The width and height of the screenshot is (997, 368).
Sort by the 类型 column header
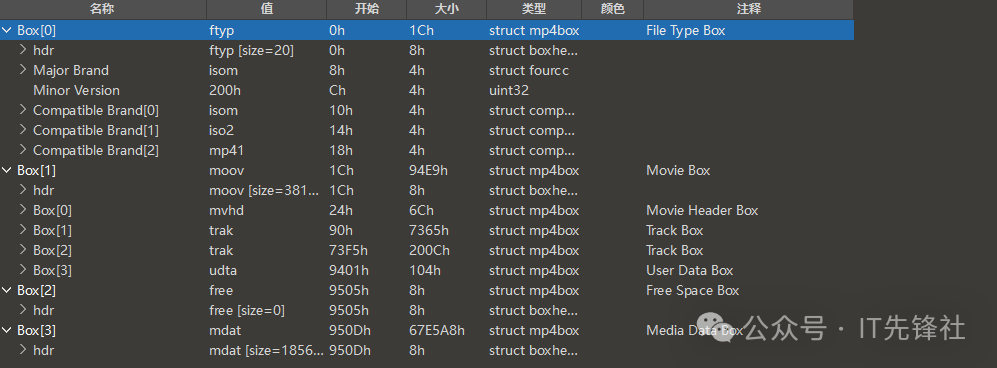click(x=533, y=9)
